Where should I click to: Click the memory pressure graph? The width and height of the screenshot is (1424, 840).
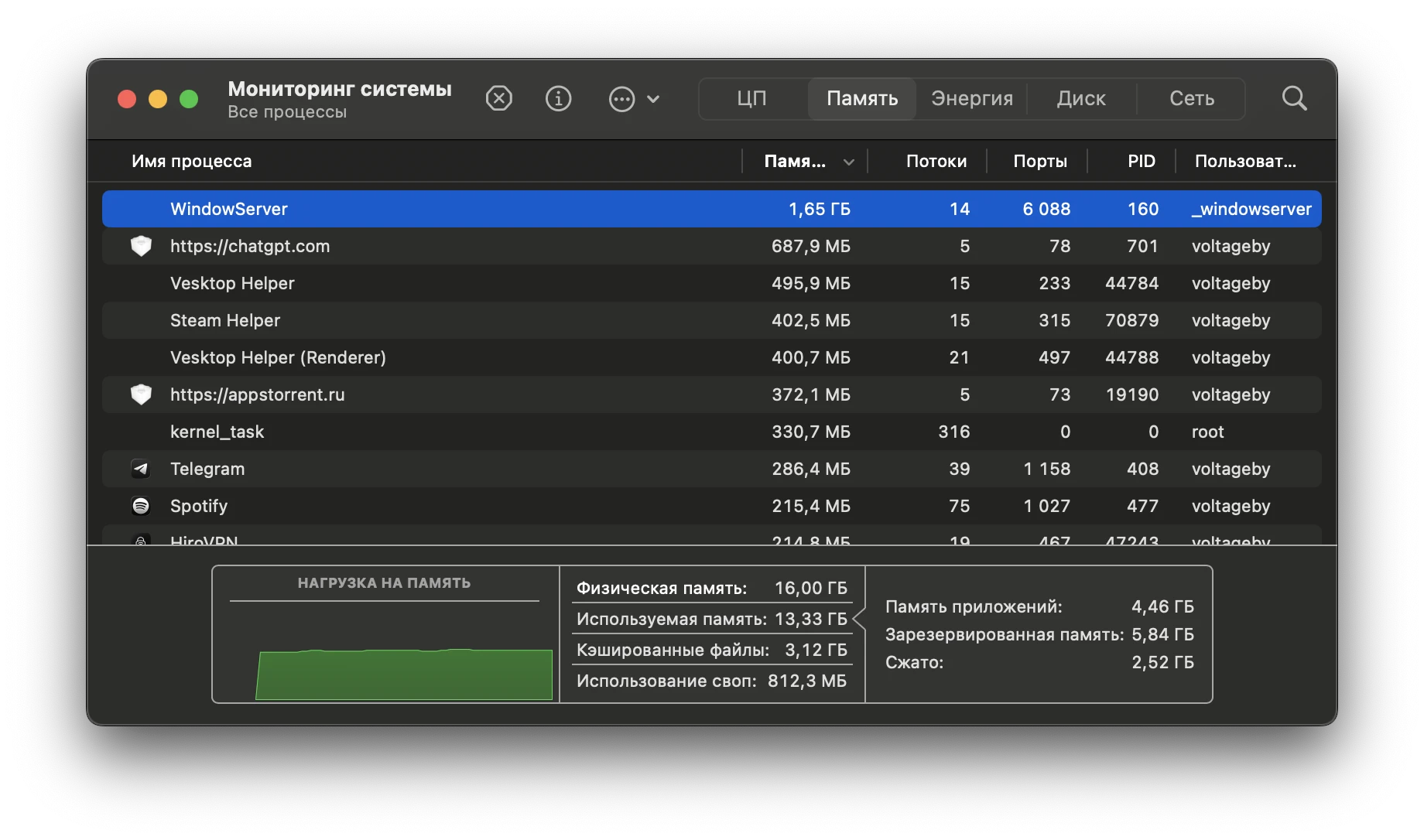tap(404, 674)
